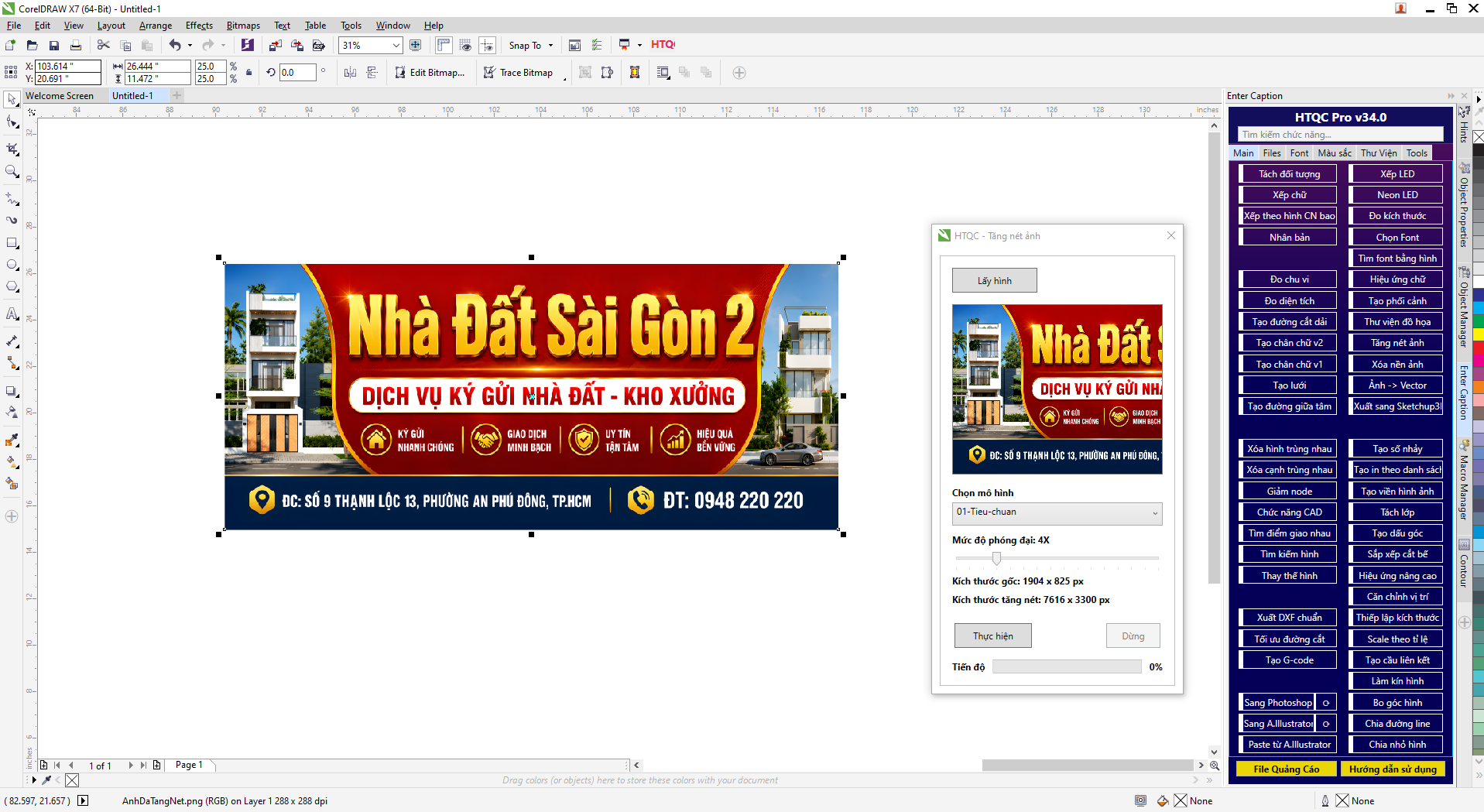
Task: Open the undo history dropdown arrow
Action: 190,46
